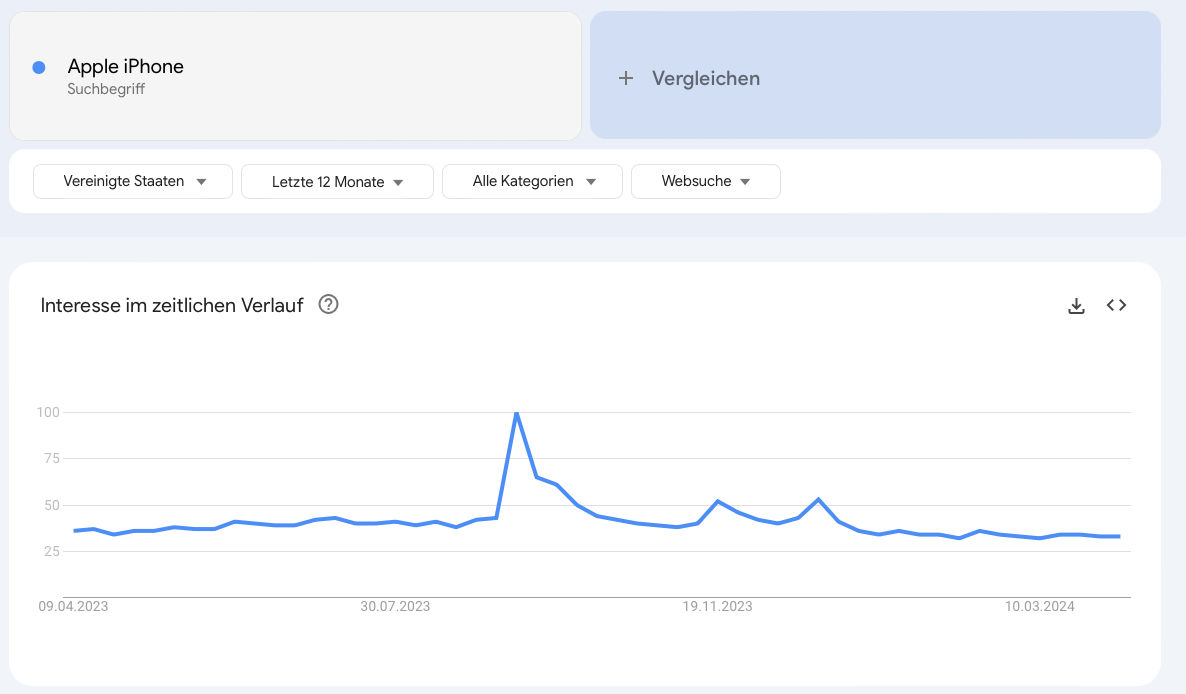Expand the Vereinigte Staaten dropdown arrow
Viewport: 1186px width, 694px height.
201,181
